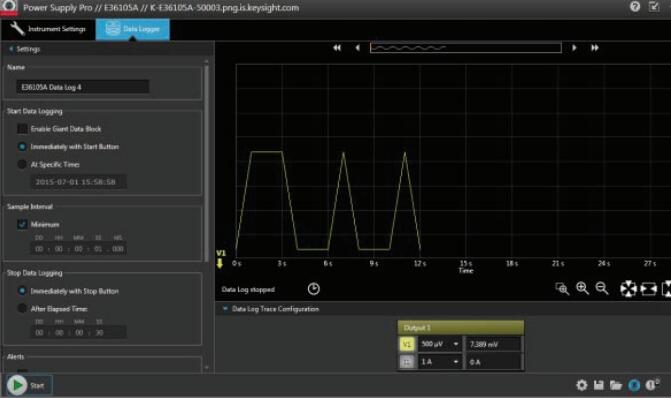Viewport: 671px width, 398px height.
Task: Skip to the end with fast-forward arrows
Action: pyautogui.click(x=595, y=48)
